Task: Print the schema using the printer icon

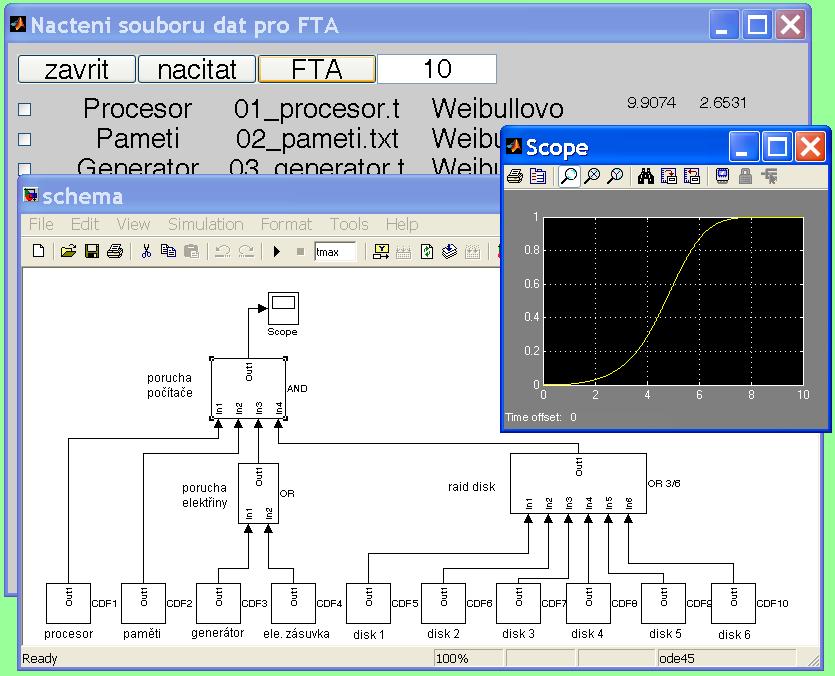Action: click(x=114, y=251)
